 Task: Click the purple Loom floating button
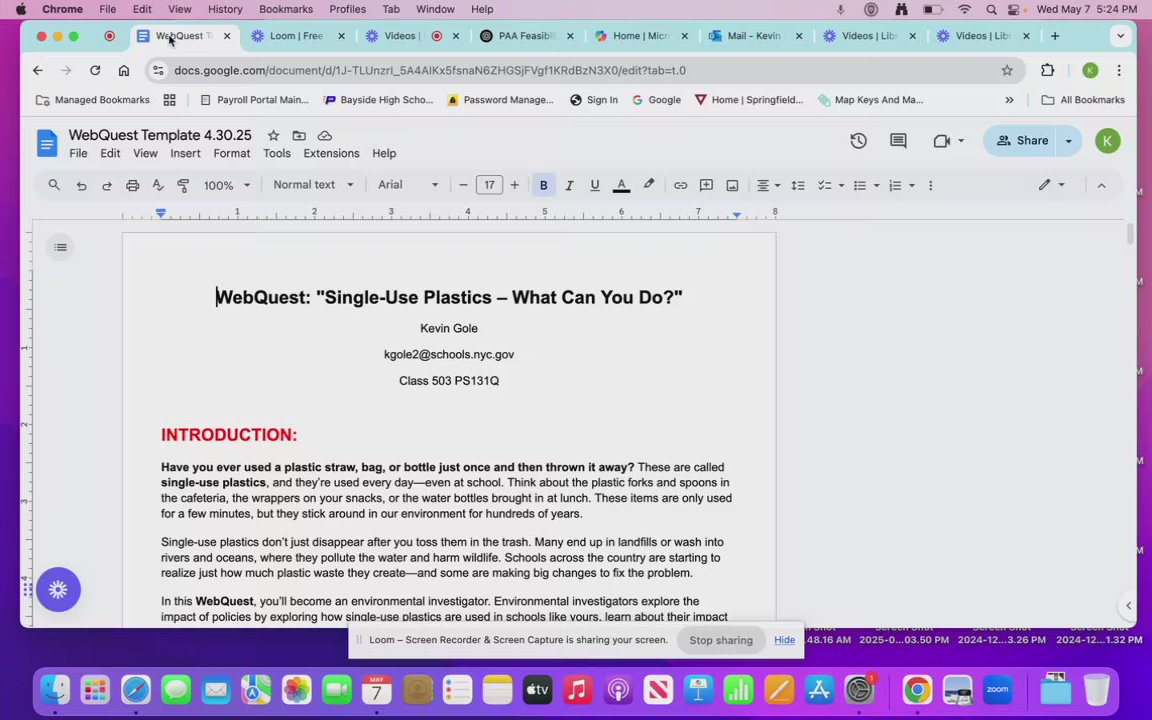tap(58, 589)
